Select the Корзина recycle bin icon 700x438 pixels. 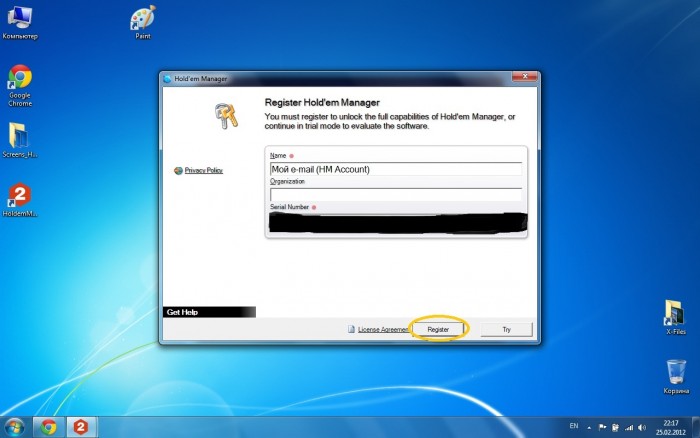tap(676, 377)
